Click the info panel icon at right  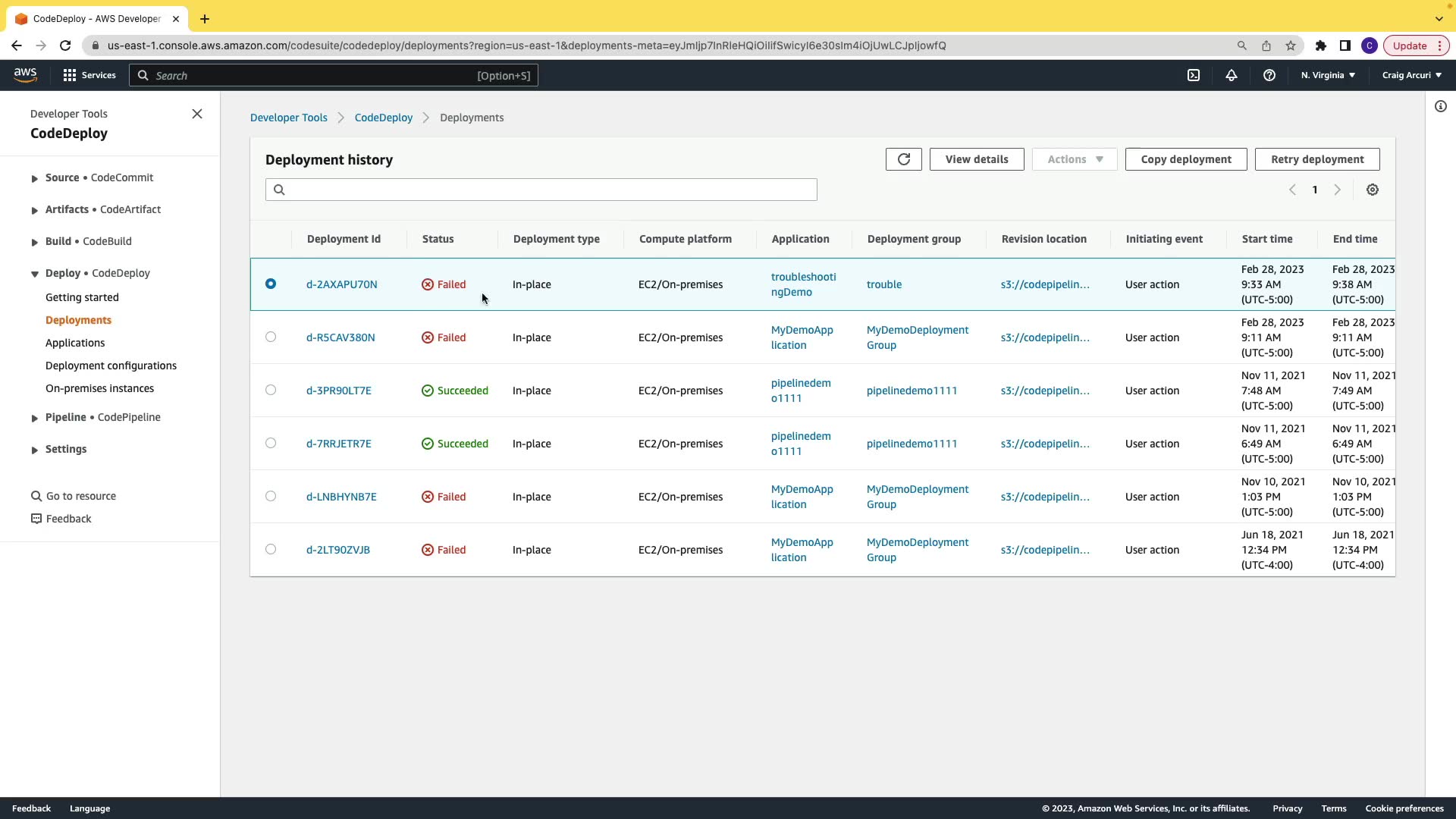1440,107
